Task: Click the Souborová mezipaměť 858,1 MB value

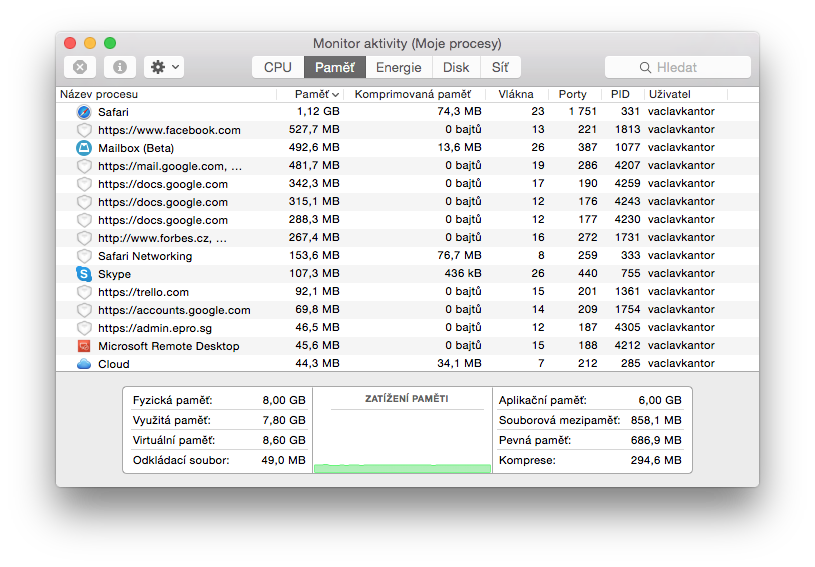Action: 656,420
